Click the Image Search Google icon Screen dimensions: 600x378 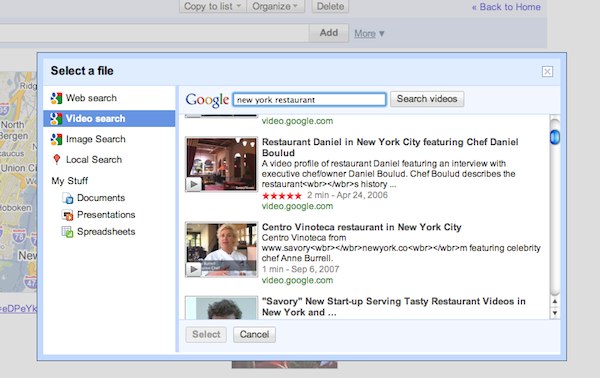click(x=56, y=139)
